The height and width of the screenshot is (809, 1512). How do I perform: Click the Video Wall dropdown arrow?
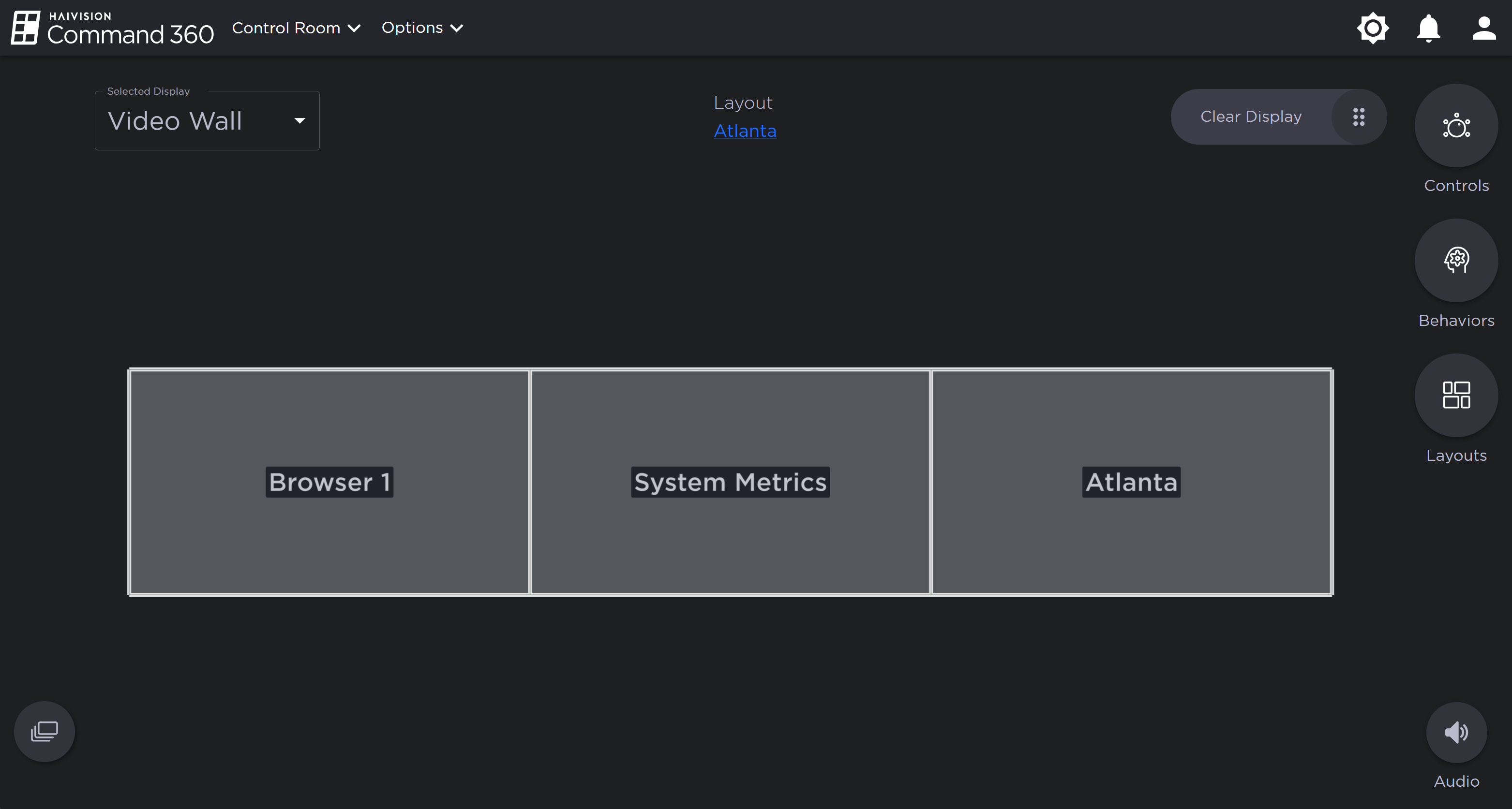(299, 121)
